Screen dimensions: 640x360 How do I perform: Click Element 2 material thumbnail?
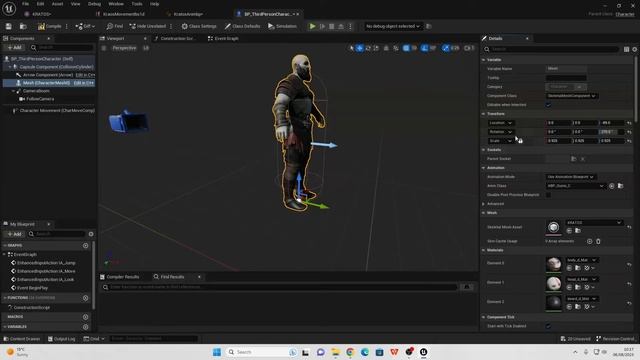pos(553,302)
